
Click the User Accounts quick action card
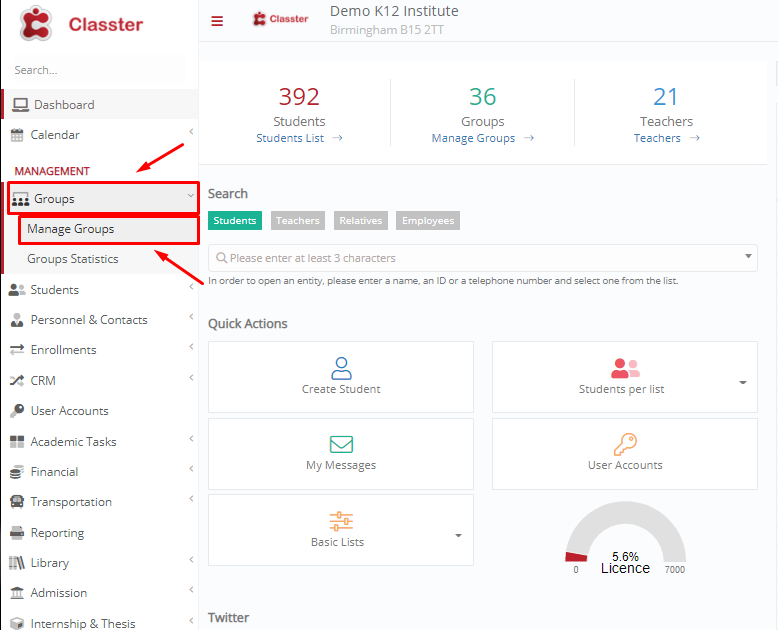pyautogui.click(x=625, y=453)
